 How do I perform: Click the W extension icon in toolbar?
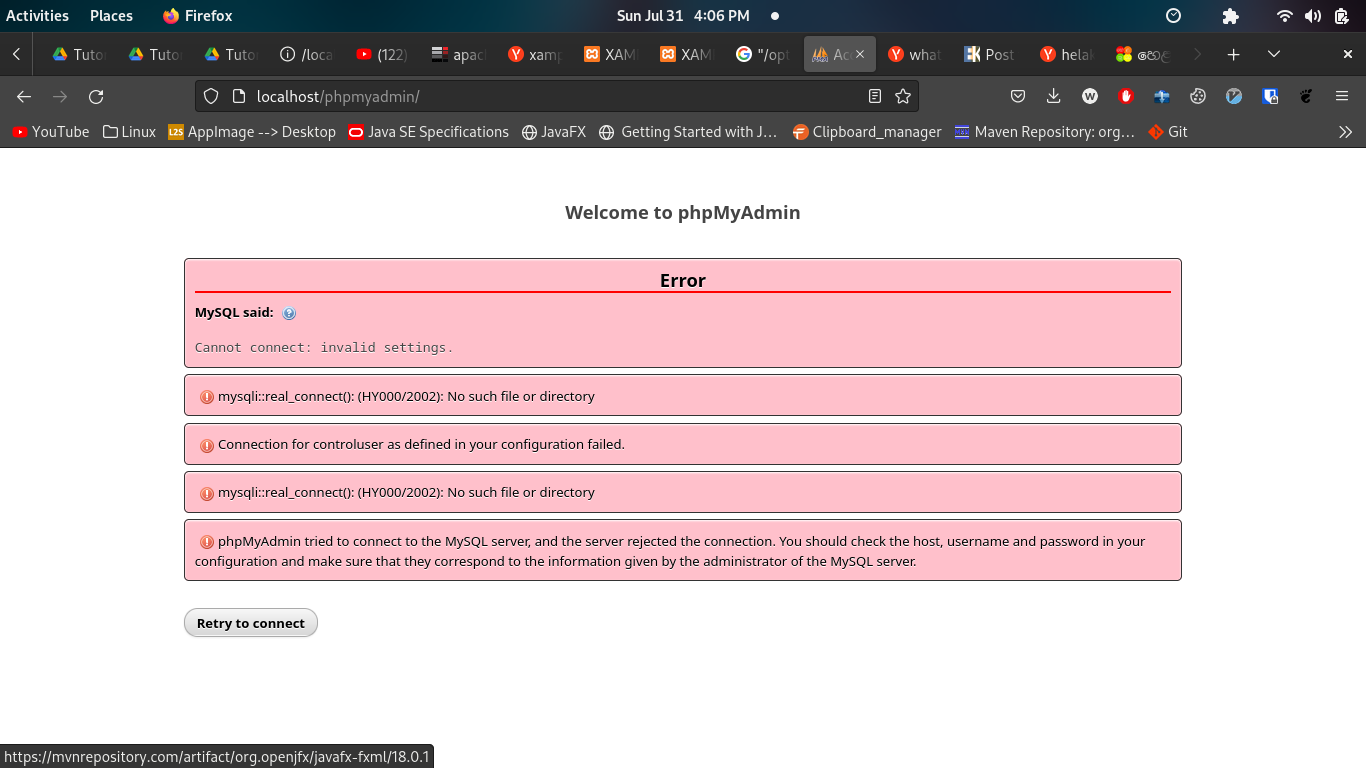[1090, 96]
